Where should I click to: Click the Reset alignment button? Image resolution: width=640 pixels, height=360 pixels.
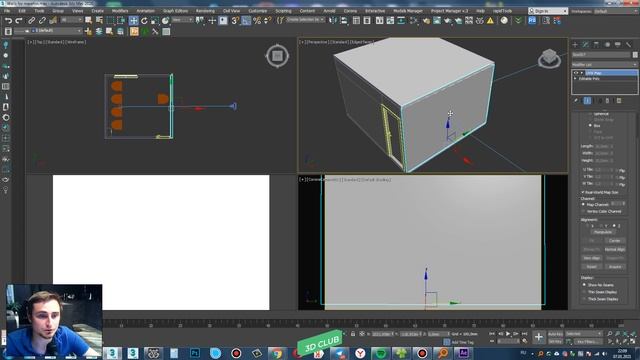click(x=591, y=267)
